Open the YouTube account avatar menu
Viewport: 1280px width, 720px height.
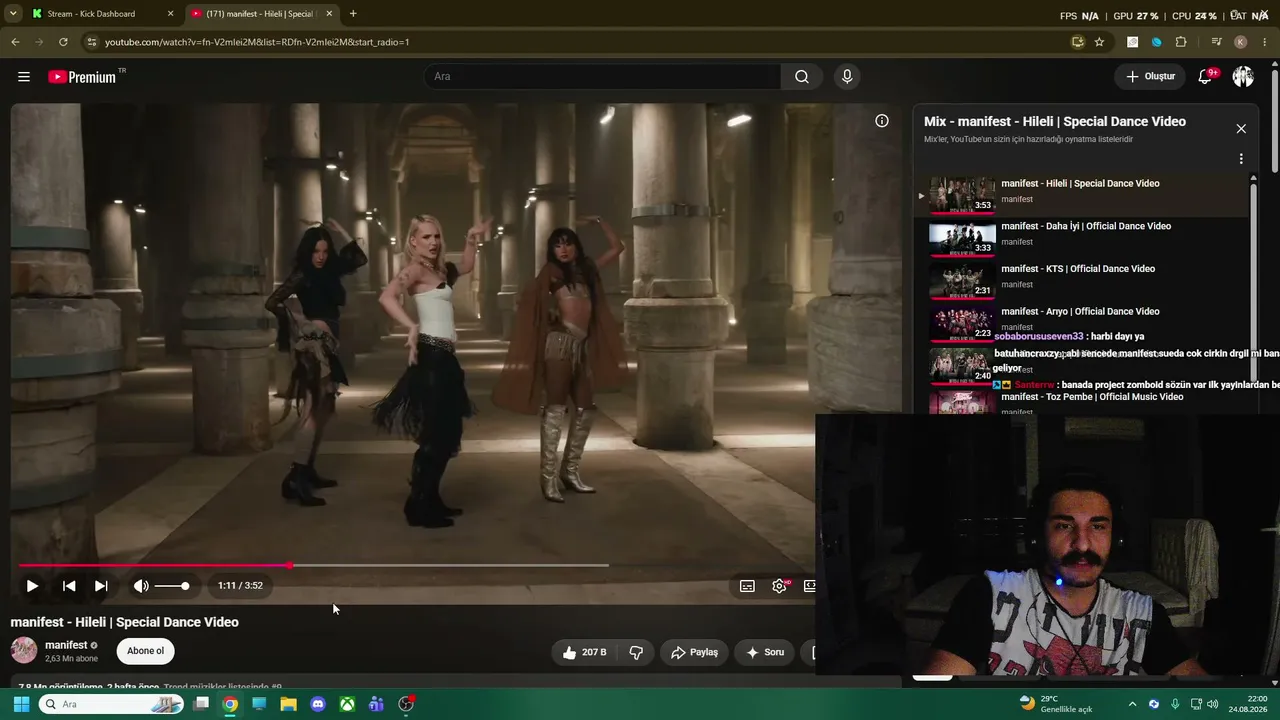point(1243,77)
